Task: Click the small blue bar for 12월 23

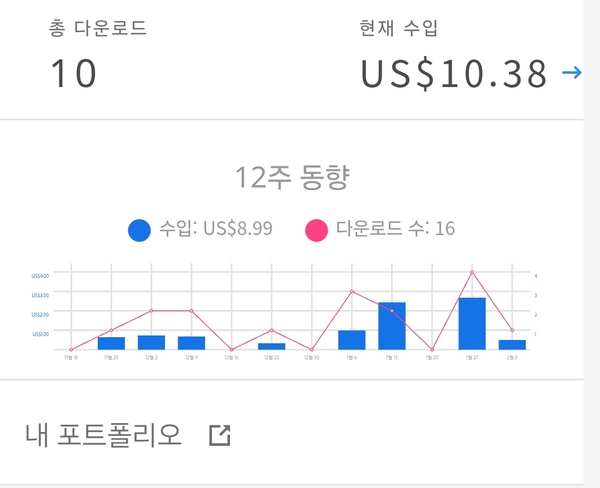Action: click(x=272, y=346)
